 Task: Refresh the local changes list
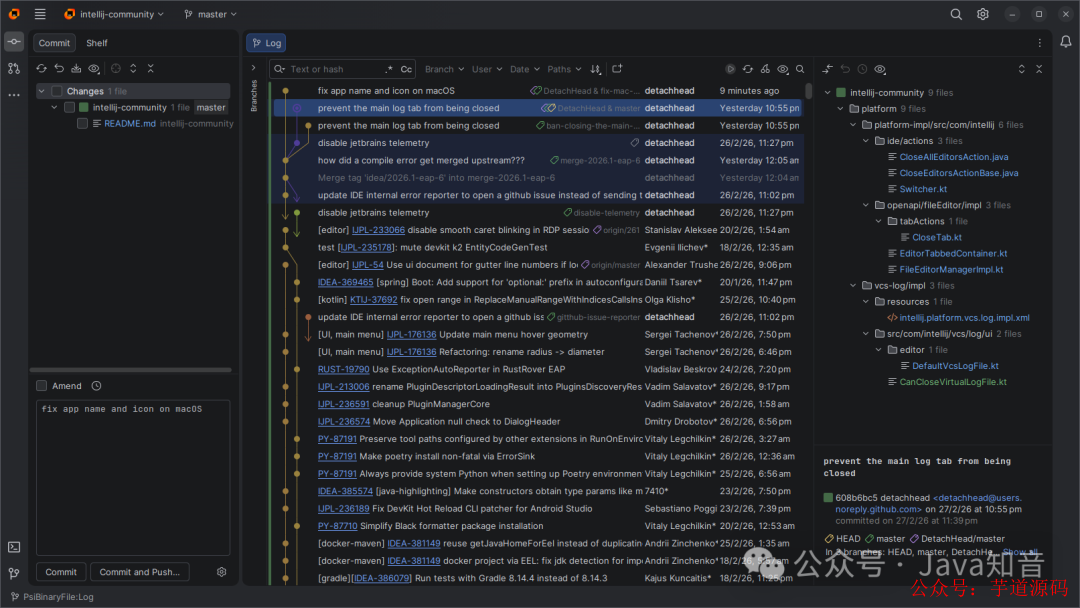(x=41, y=68)
